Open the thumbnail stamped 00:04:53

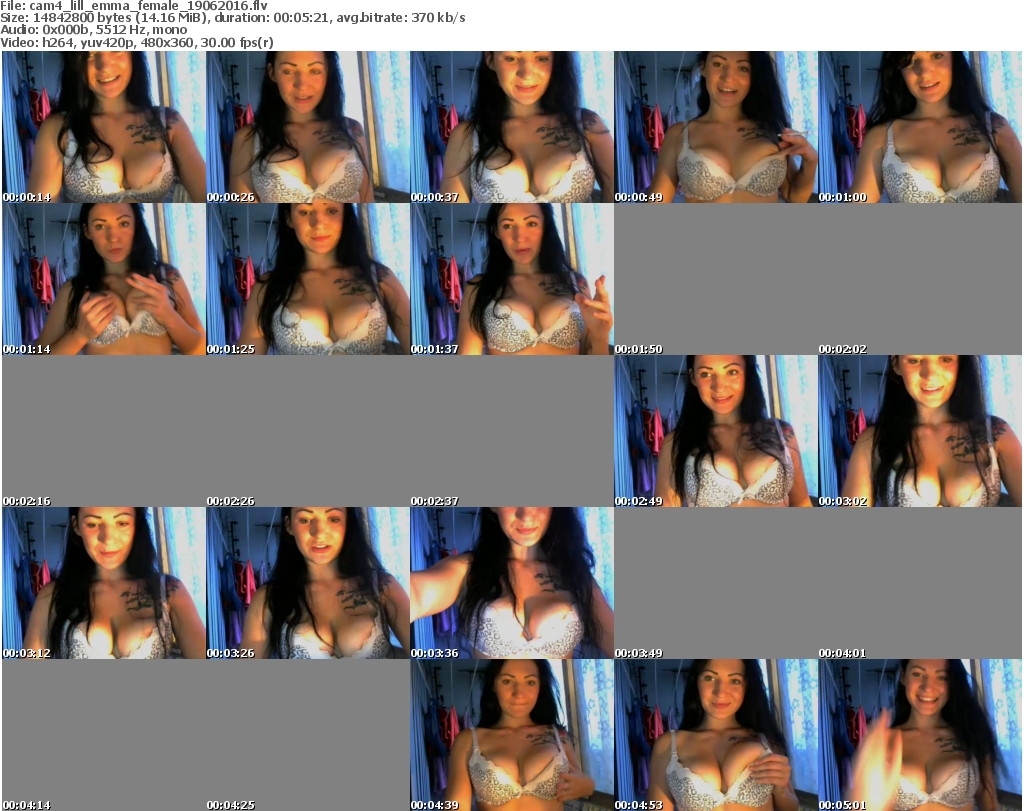pos(716,735)
